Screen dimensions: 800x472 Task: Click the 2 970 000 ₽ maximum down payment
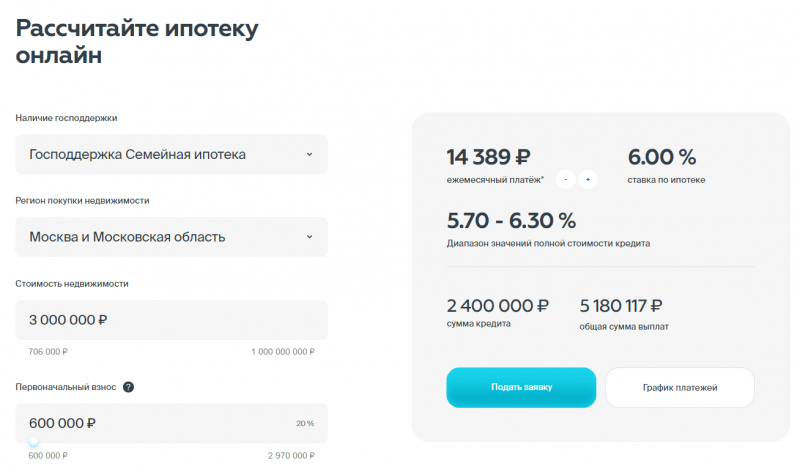(291, 456)
